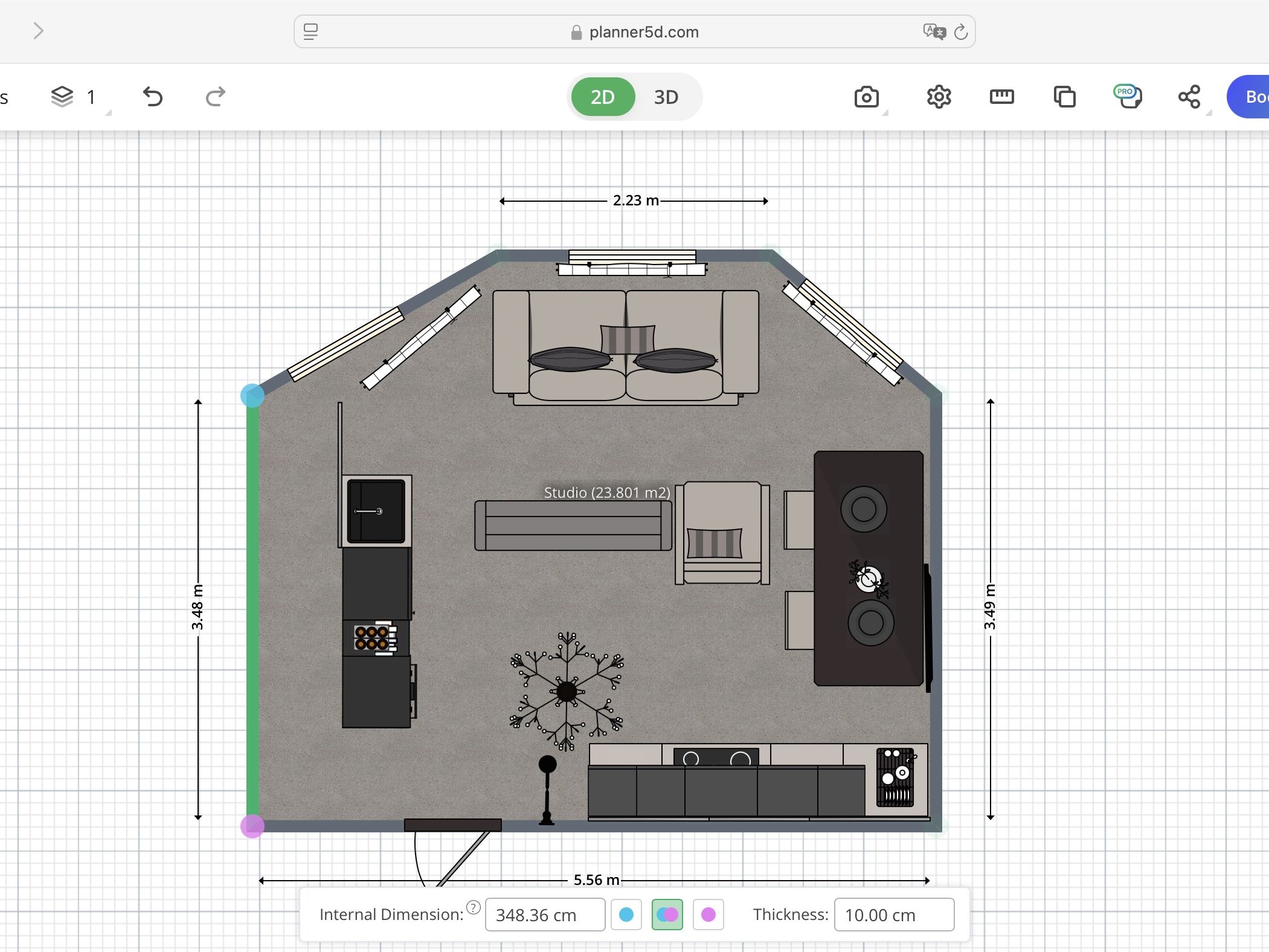
Task: Click the share icon
Action: coord(1189,97)
